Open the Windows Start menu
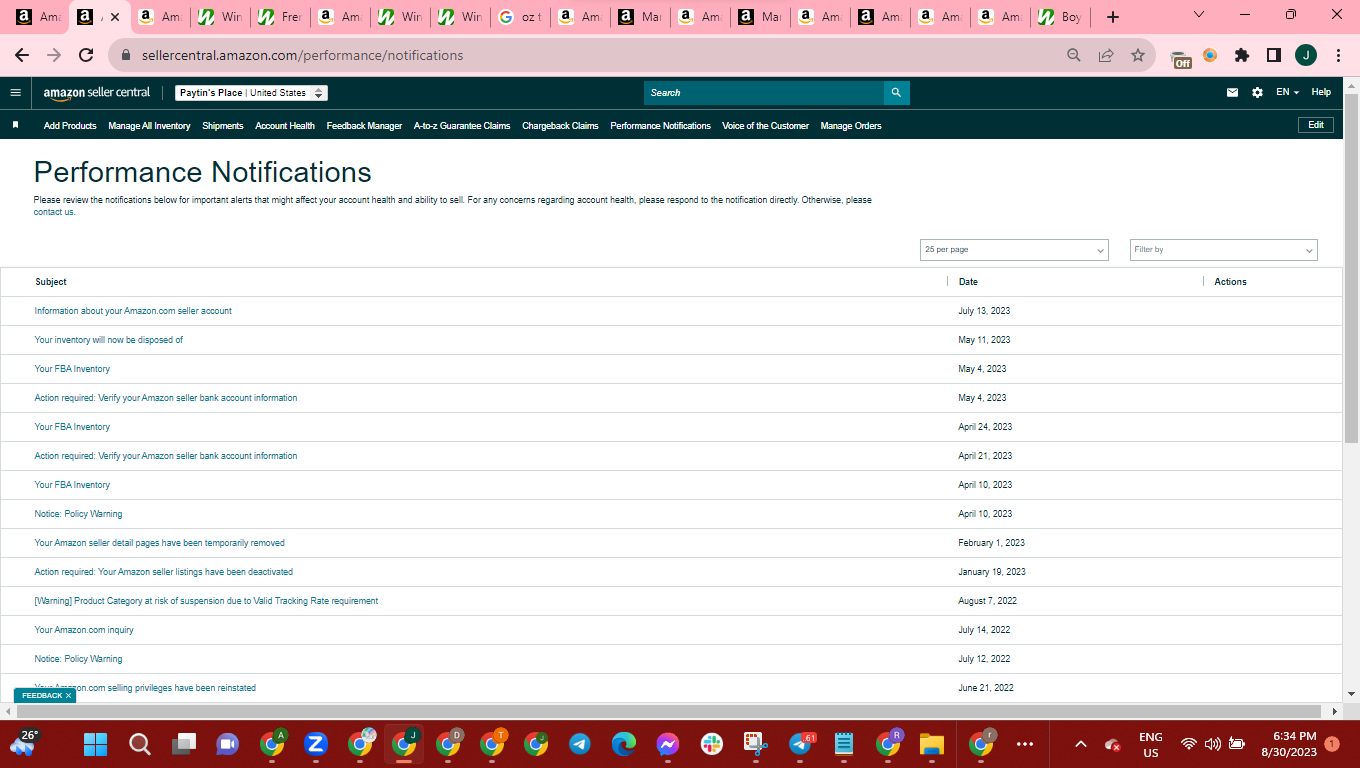This screenshot has height=768, width=1360. (95, 744)
